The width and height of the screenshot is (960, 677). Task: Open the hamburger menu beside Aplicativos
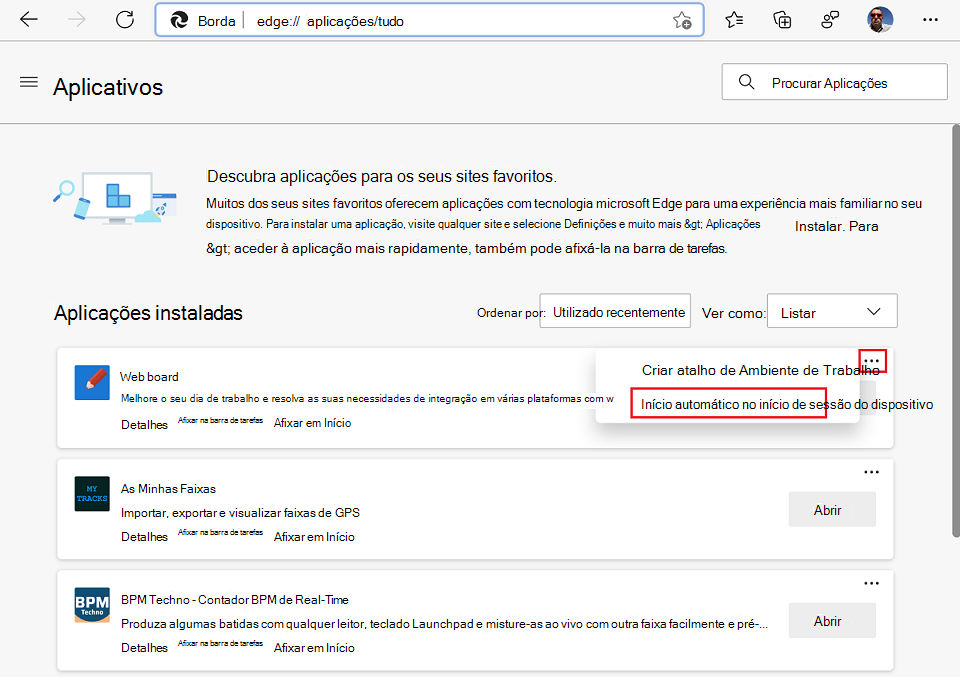[28, 81]
